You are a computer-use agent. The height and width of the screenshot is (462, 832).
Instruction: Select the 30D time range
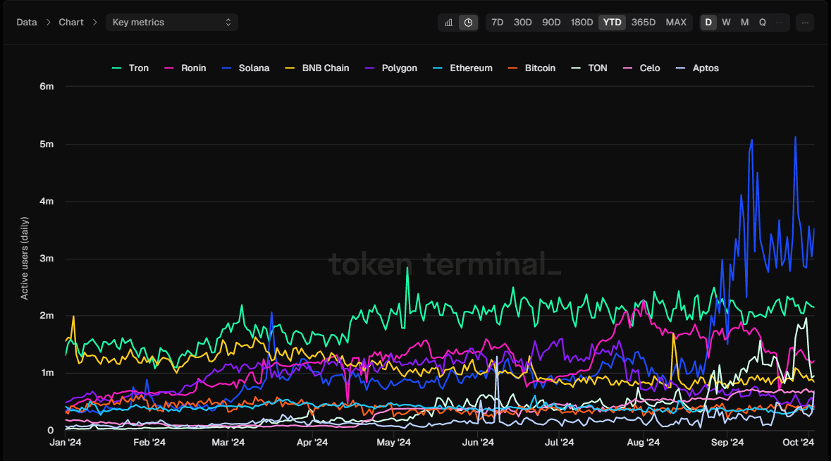pos(523,22)
